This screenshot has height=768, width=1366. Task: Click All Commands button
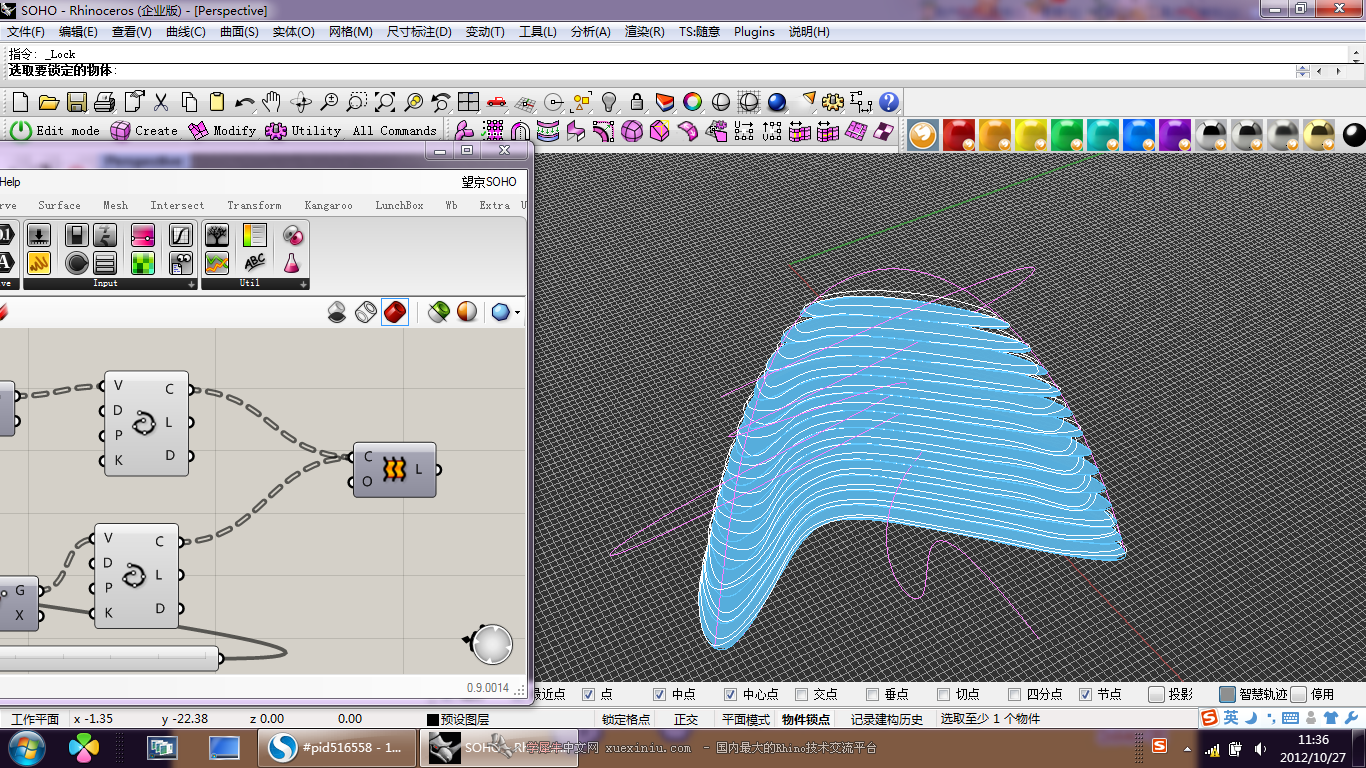[394, 130]
